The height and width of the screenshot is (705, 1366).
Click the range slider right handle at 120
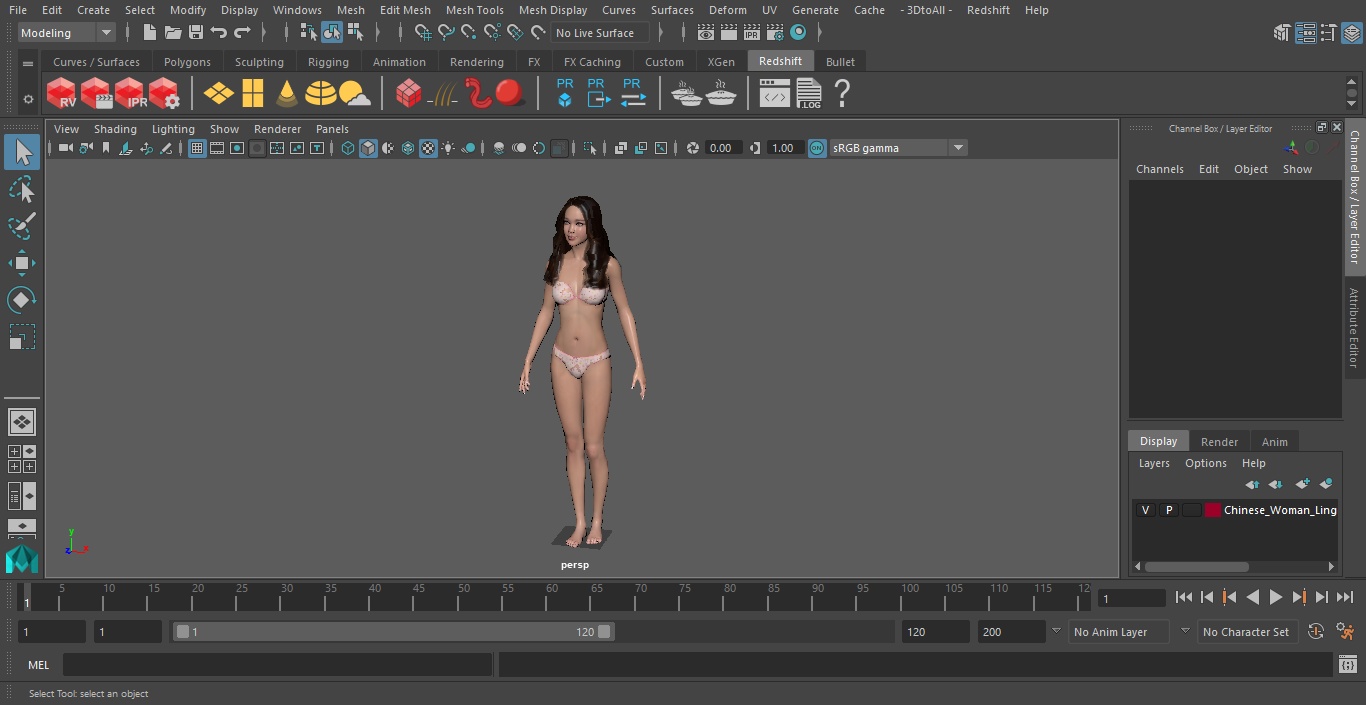(x=604, y=632)
